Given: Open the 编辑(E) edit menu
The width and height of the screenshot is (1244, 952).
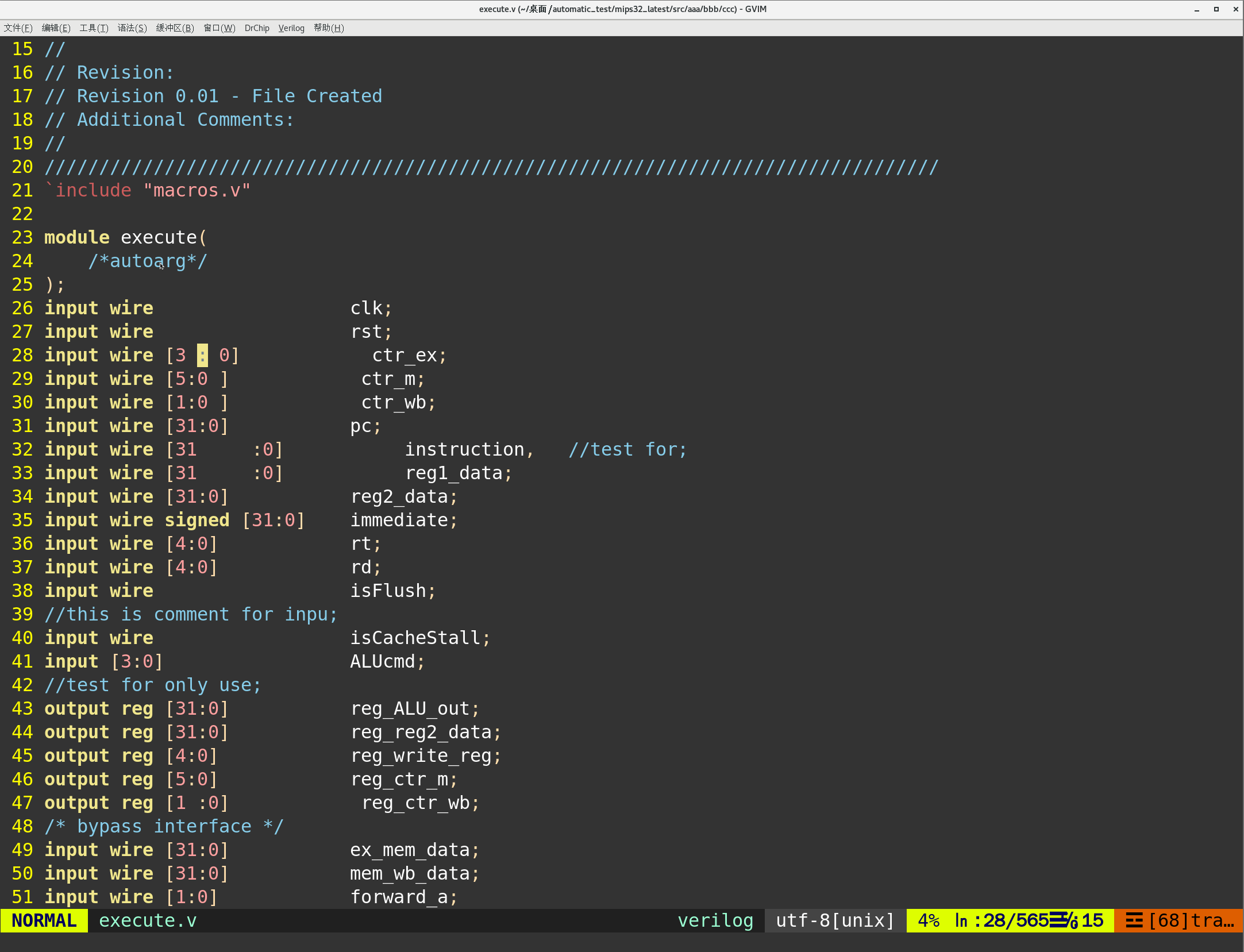Looking at the screenshot, I should (56, 27).
